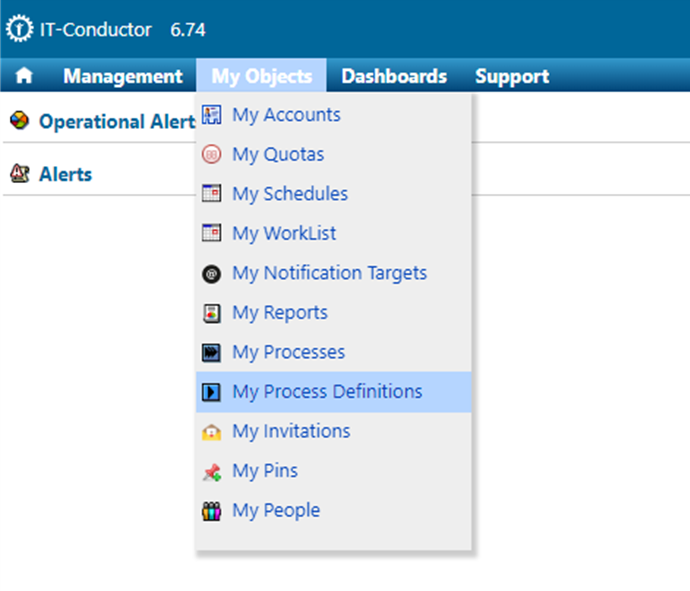
Task: Click the My Schedules calendar icon
Action: click(x=211, y=194)
